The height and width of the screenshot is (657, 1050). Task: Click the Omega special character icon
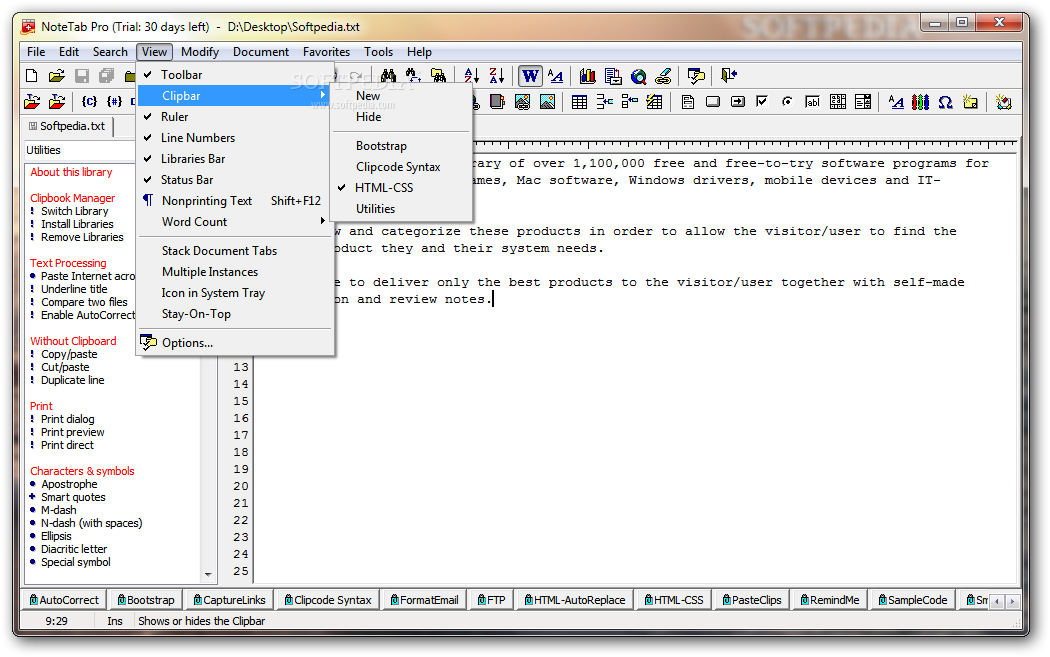tap(946, 102)
